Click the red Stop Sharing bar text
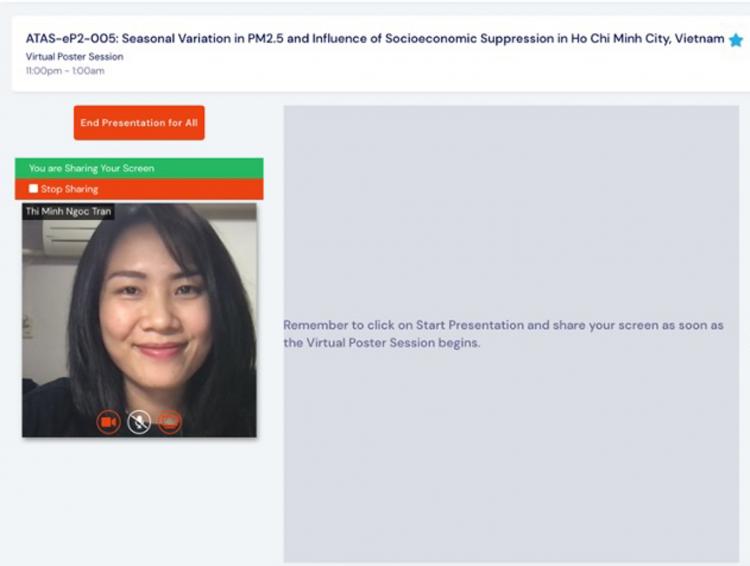Viewport: 750px width, 566px height. (x=69, y=189)
